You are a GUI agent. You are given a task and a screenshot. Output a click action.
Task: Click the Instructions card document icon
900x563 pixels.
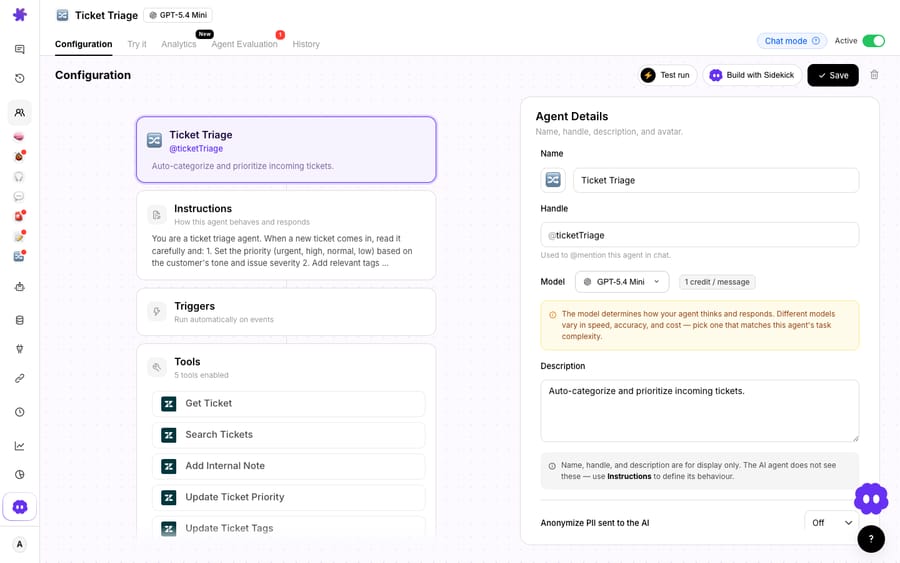click(157, 215)
